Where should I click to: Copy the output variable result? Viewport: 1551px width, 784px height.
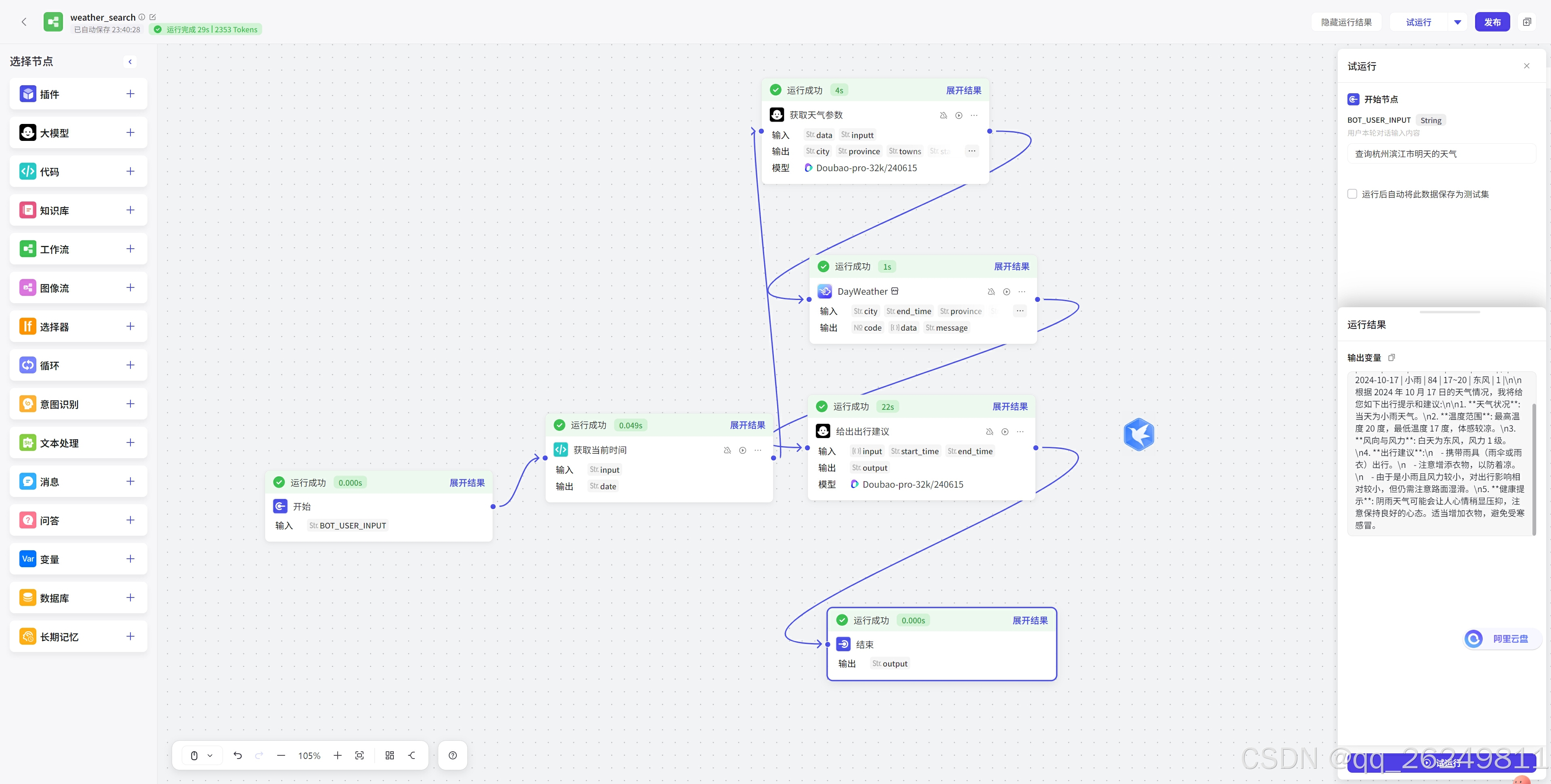[1391, 357]
